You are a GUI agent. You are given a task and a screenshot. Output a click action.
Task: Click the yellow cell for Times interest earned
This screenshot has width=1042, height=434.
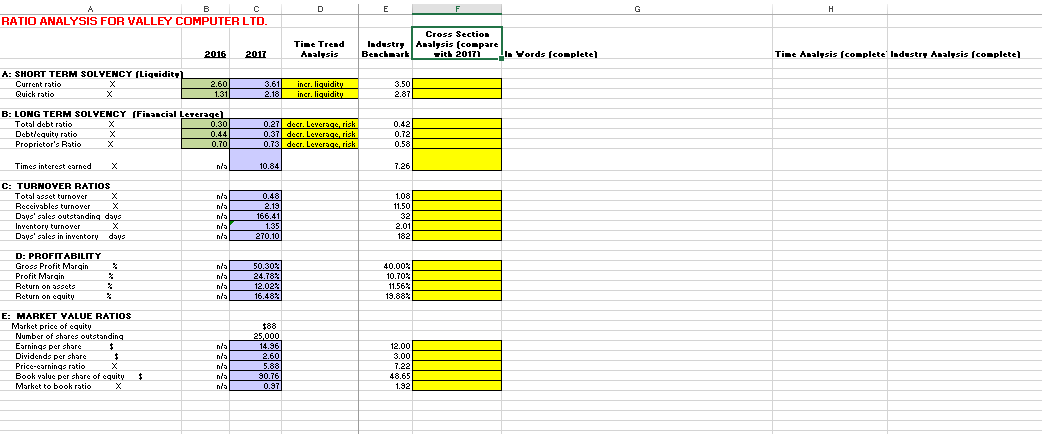click(457, 160)
